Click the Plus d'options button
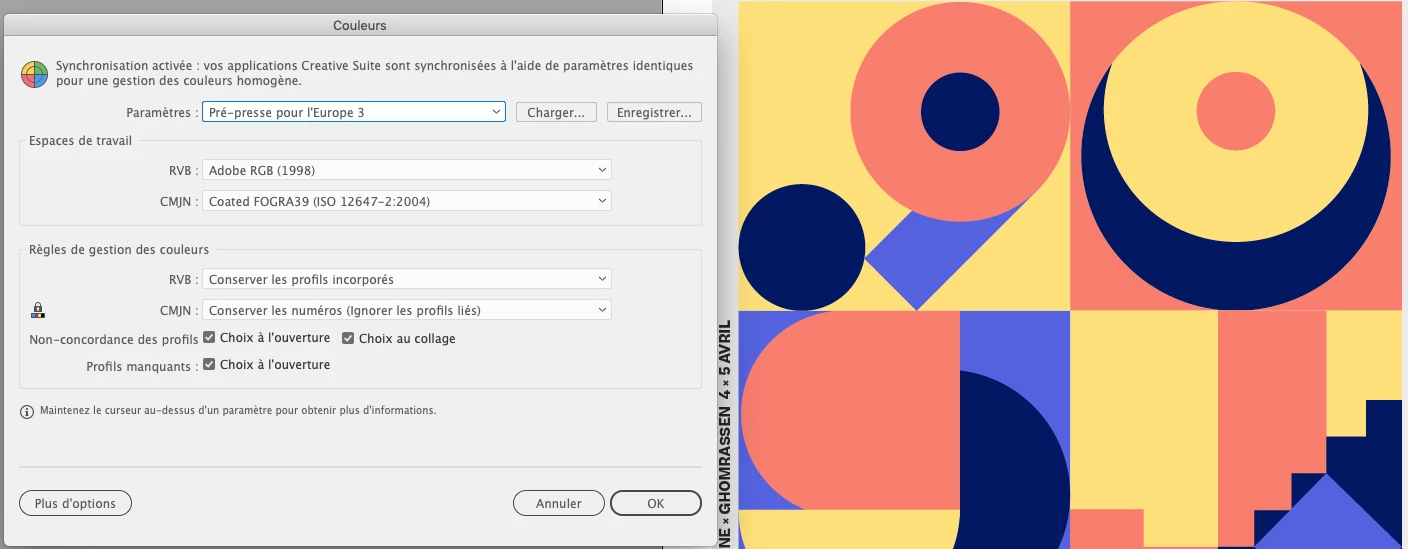Viewport: 1408px width, 549px height. point(75,503)
